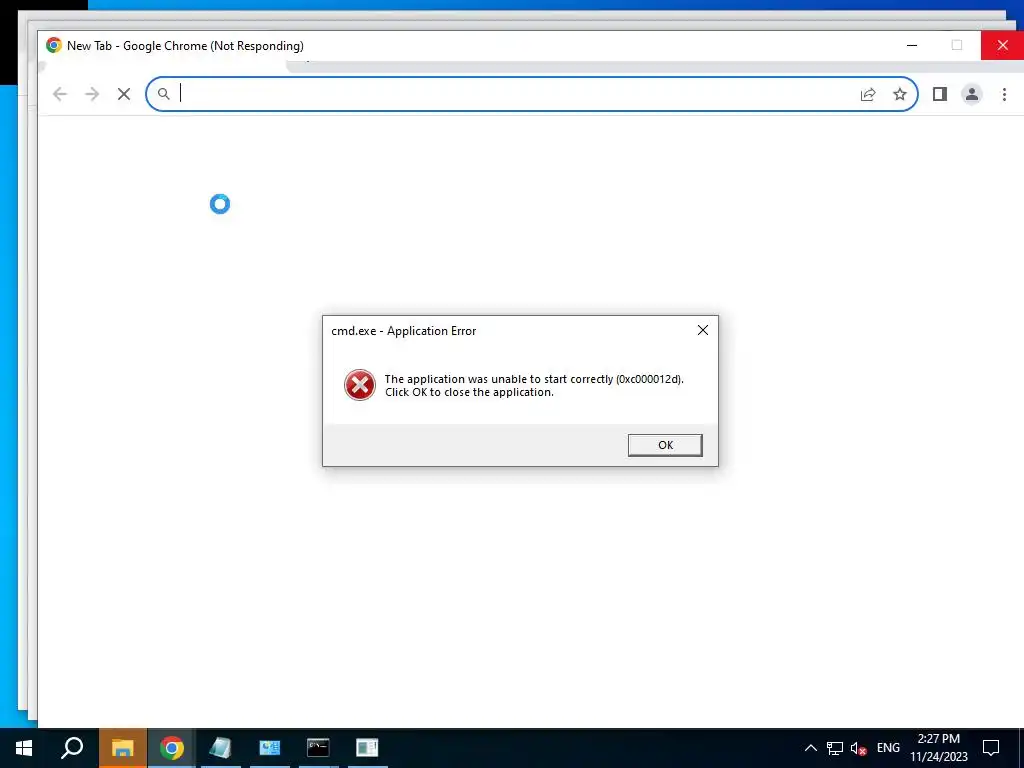The image size is (1024, 768).
Task: Open the Chrome side panel
Action: coord(940,94)
